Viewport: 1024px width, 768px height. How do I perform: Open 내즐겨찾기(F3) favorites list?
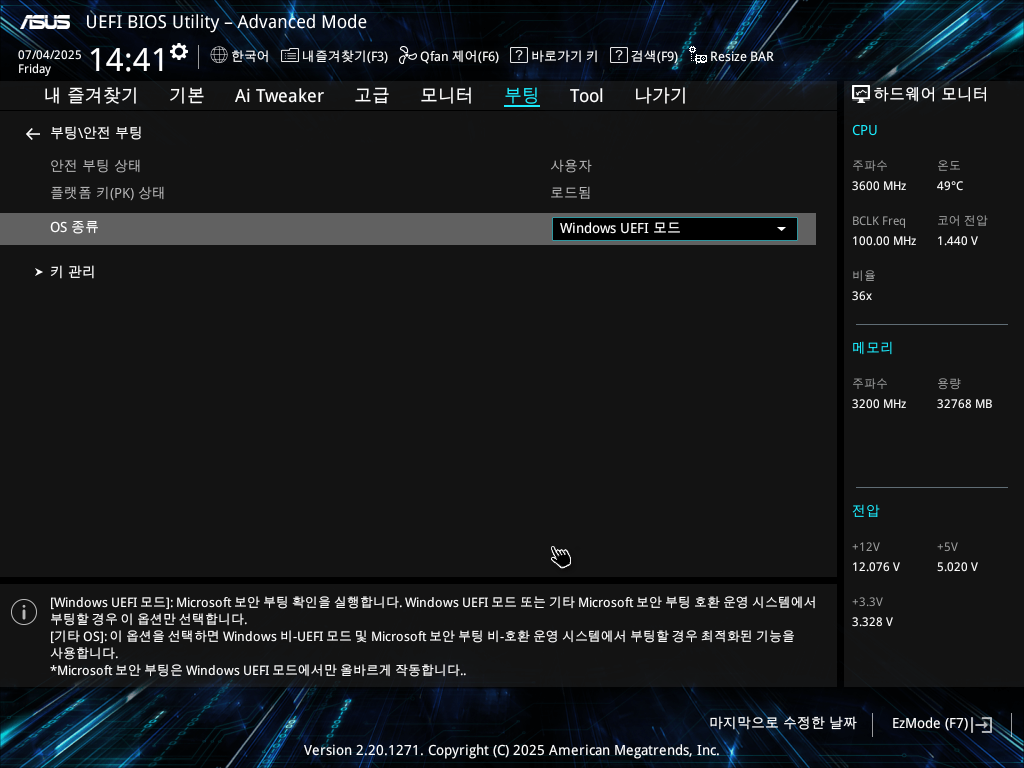pyautogui.click(x=334, y=56)
